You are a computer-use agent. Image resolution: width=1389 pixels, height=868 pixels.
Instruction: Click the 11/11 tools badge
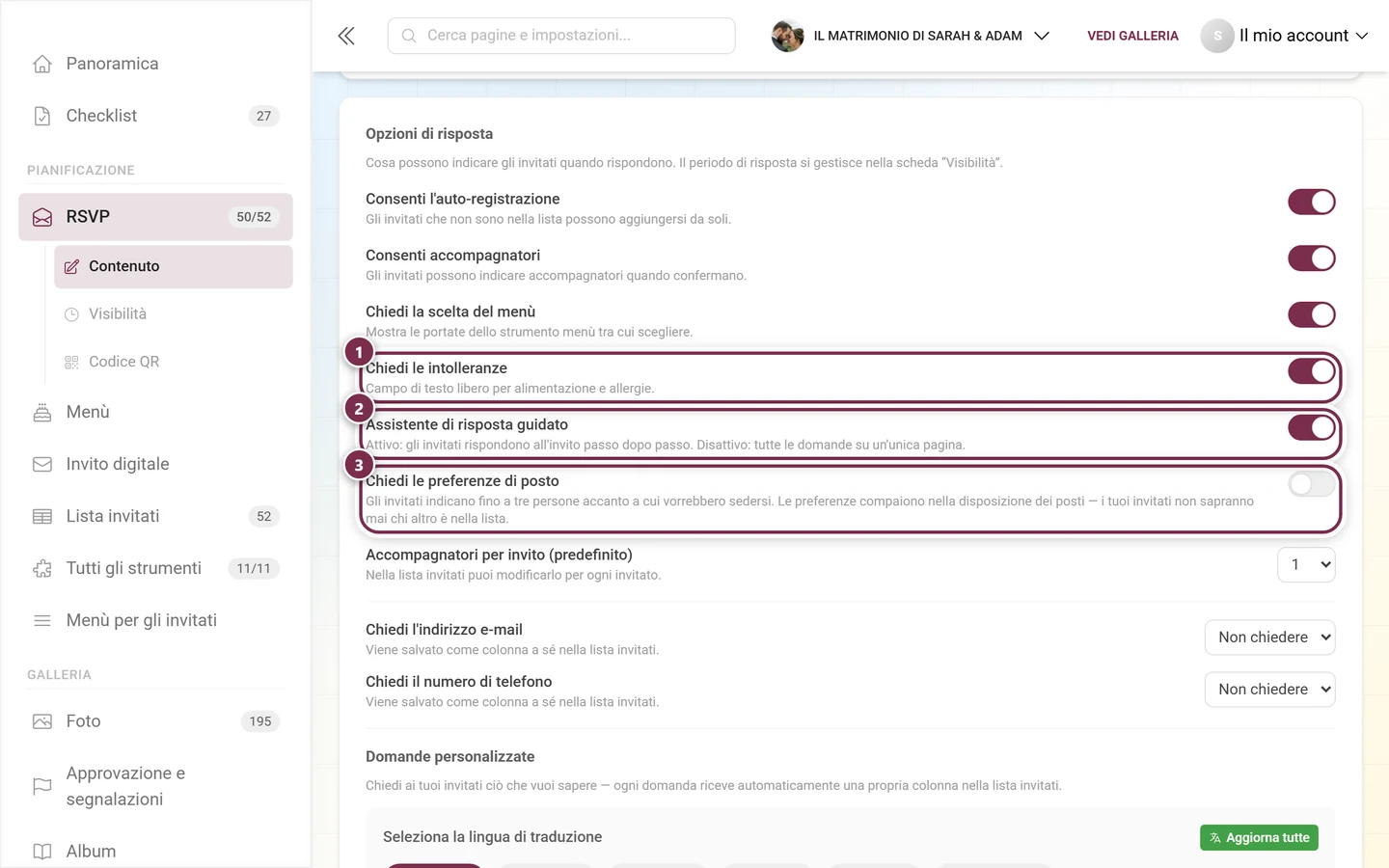254,568
